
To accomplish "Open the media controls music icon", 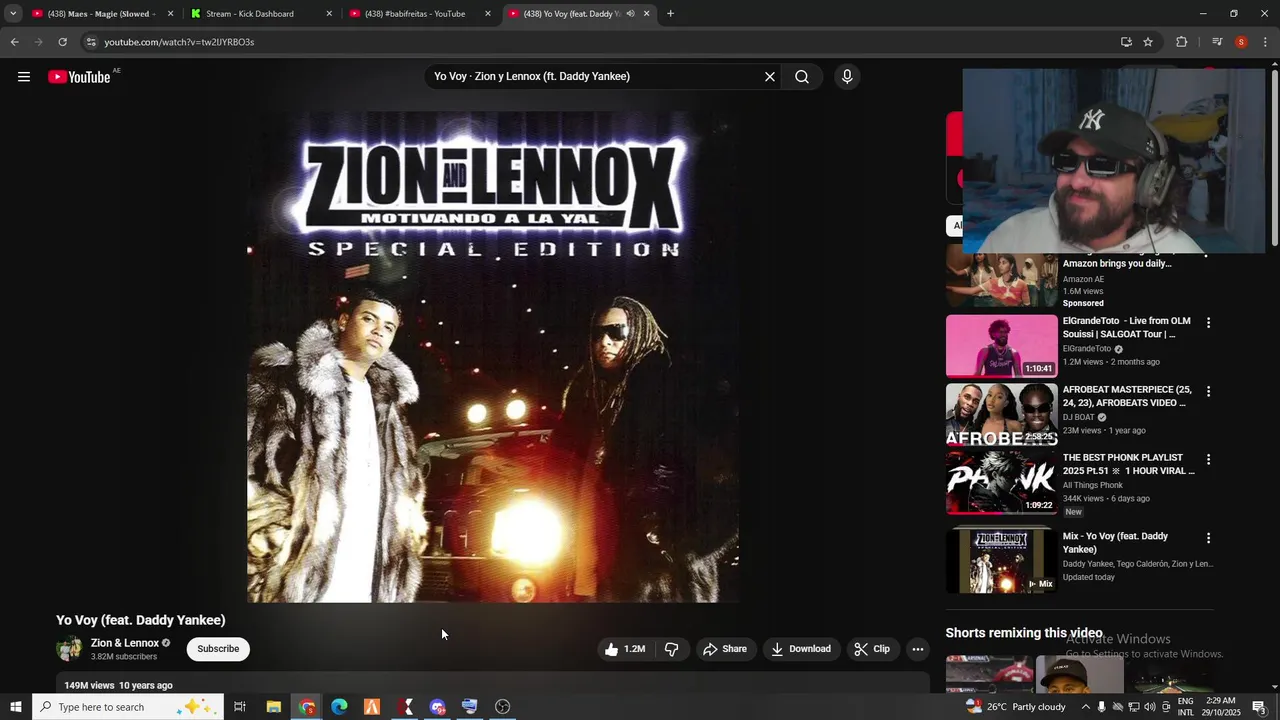I will (1217, 42).
